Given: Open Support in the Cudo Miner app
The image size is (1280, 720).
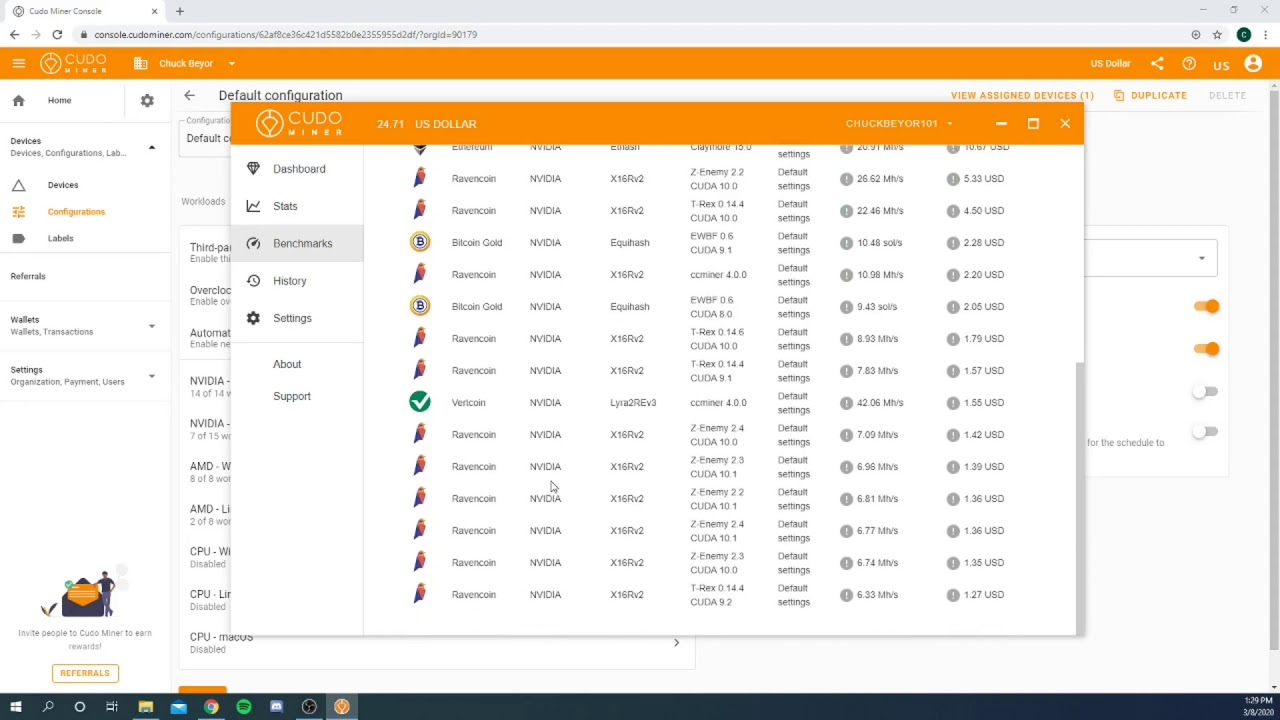Looking at the screenshot, I should (292, 396).
